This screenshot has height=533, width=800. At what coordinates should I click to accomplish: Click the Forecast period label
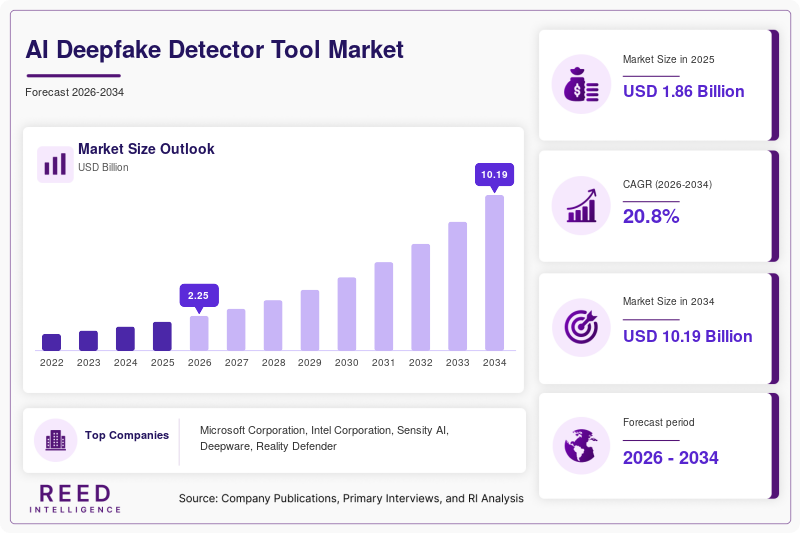point(659,422)
